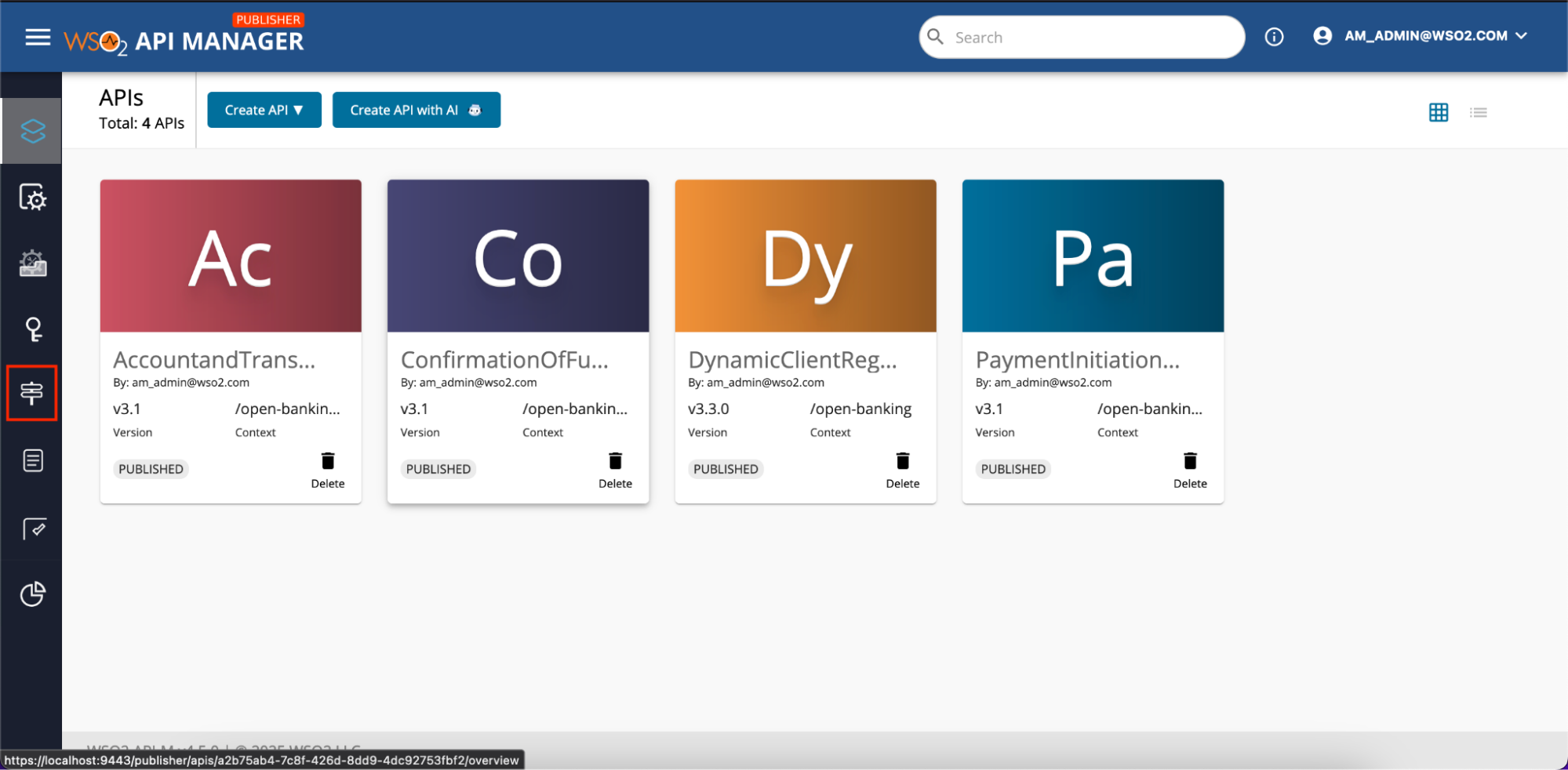1568x770 pixels.
Task: Delete the PaymentInitiation API
Action: (1190, 470)
